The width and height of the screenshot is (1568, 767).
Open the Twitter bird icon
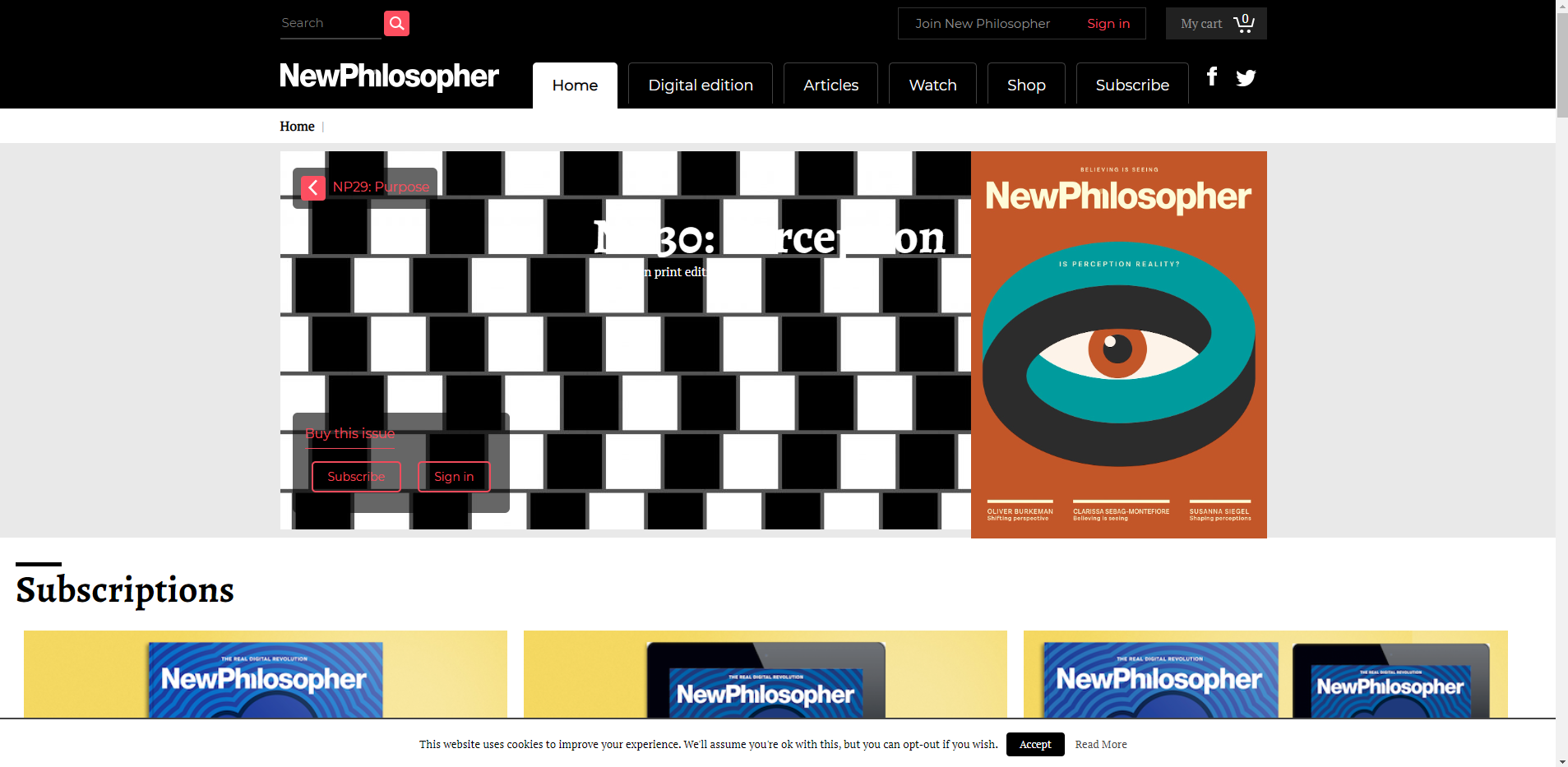pyautogui.click(x=1246, y=77)
